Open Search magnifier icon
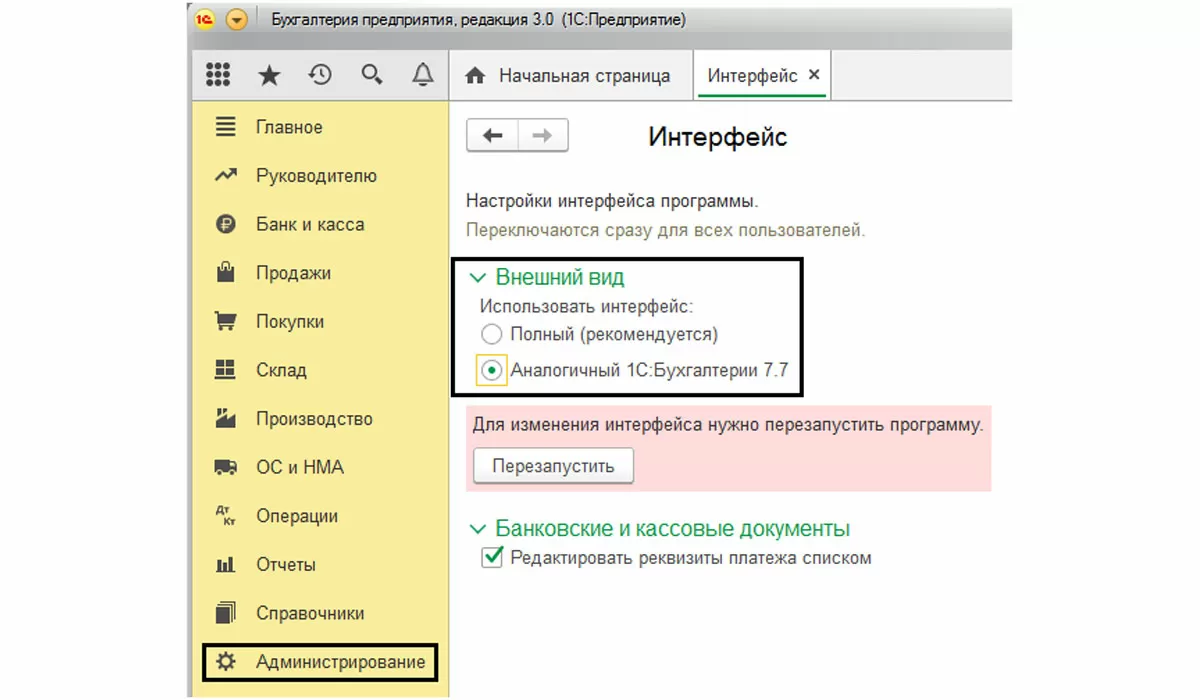 (x=372, y=75)
